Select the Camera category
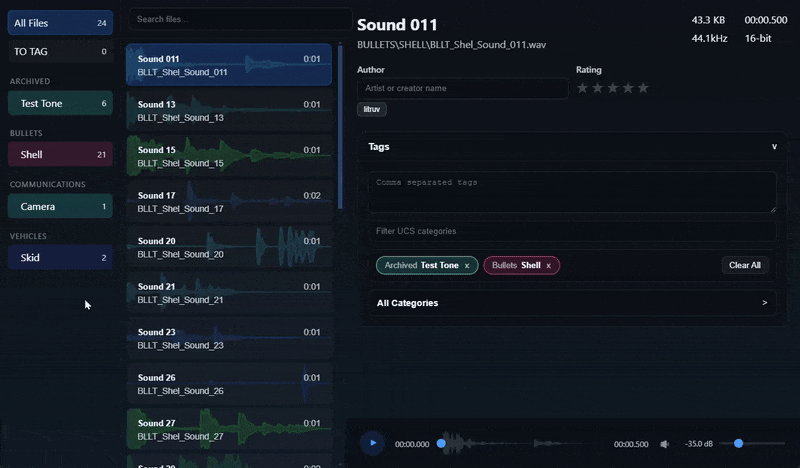 point(60,207)
